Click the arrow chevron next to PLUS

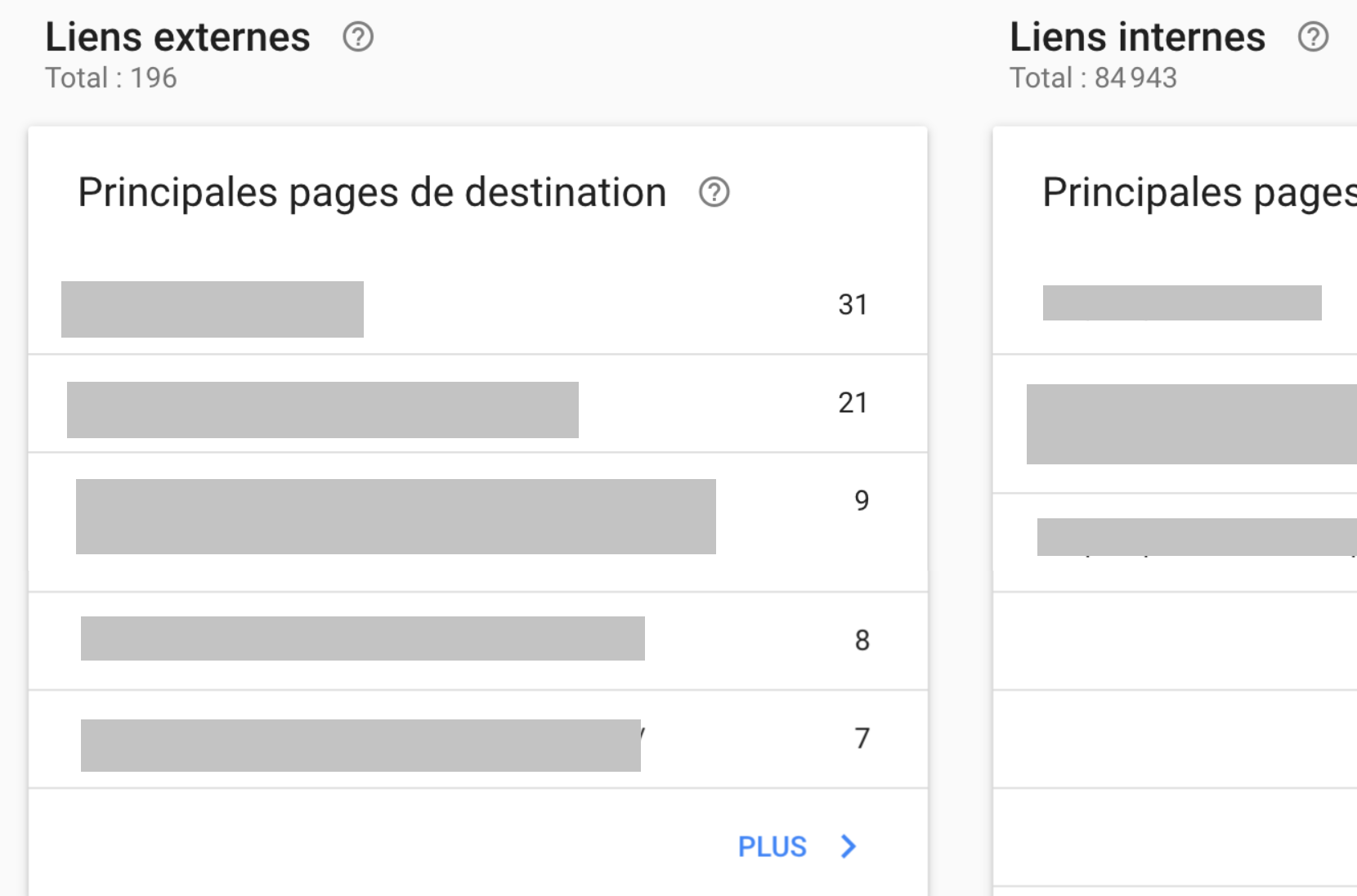849,847
